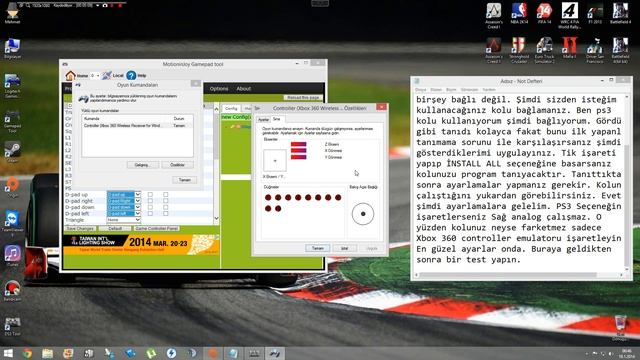Open the F1 2013 desktop shortcut
The image size is (640, 360).
click(595, 13)
